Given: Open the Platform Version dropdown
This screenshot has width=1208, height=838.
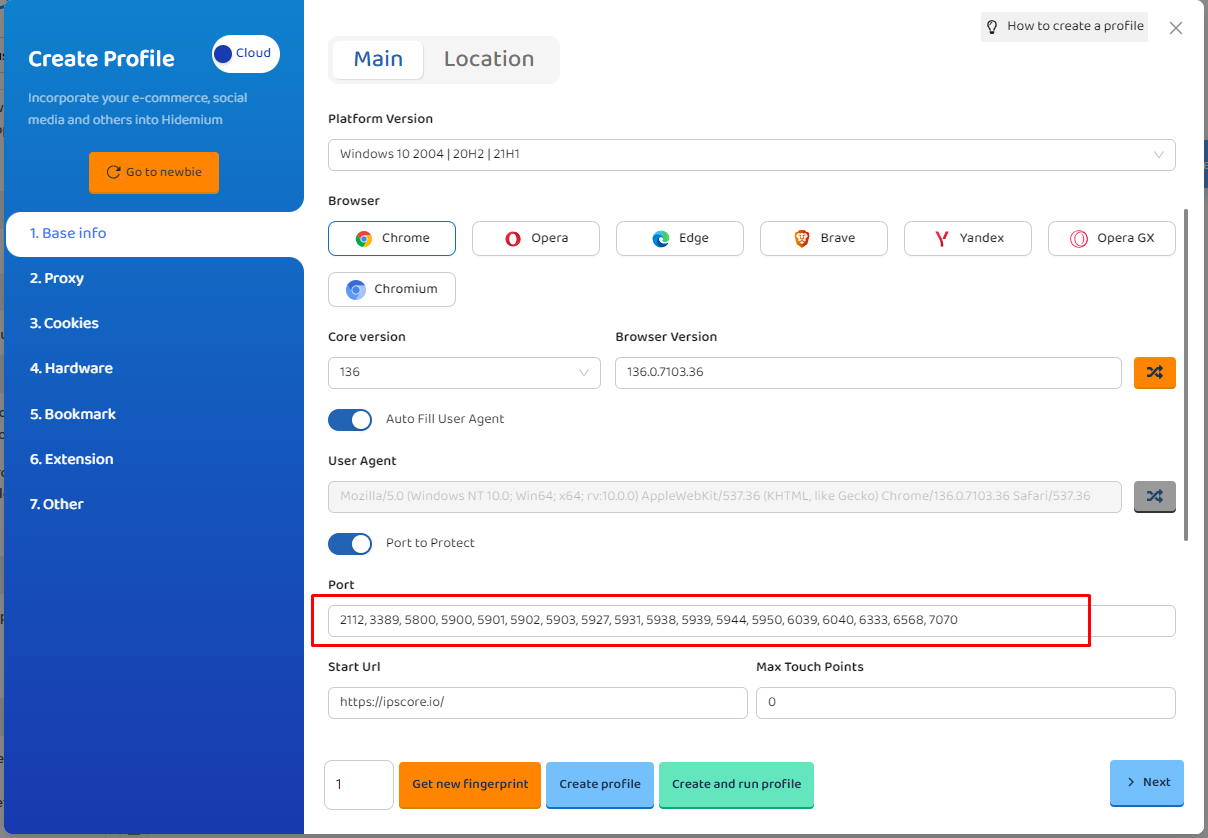Looking at the screenshot, I should coord(751,155).
